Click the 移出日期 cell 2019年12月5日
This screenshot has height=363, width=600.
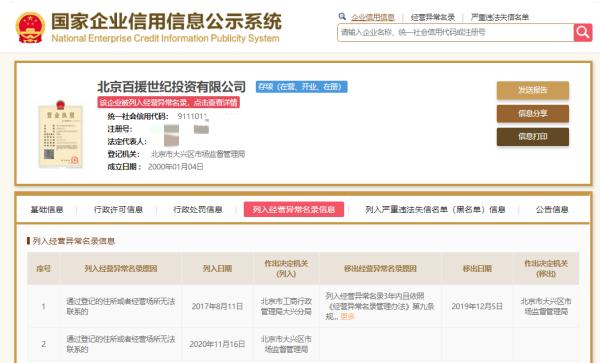click(x=477, y=306)
